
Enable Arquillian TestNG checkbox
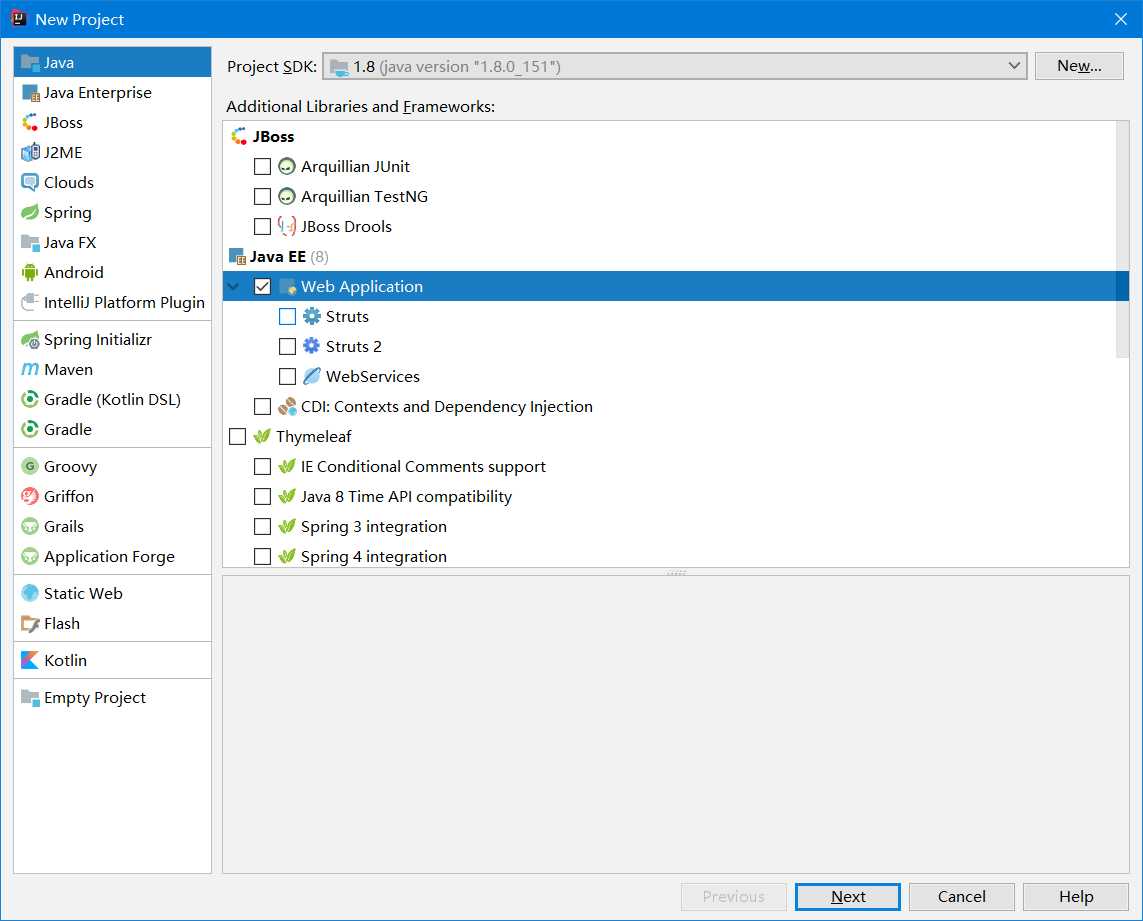262,197
